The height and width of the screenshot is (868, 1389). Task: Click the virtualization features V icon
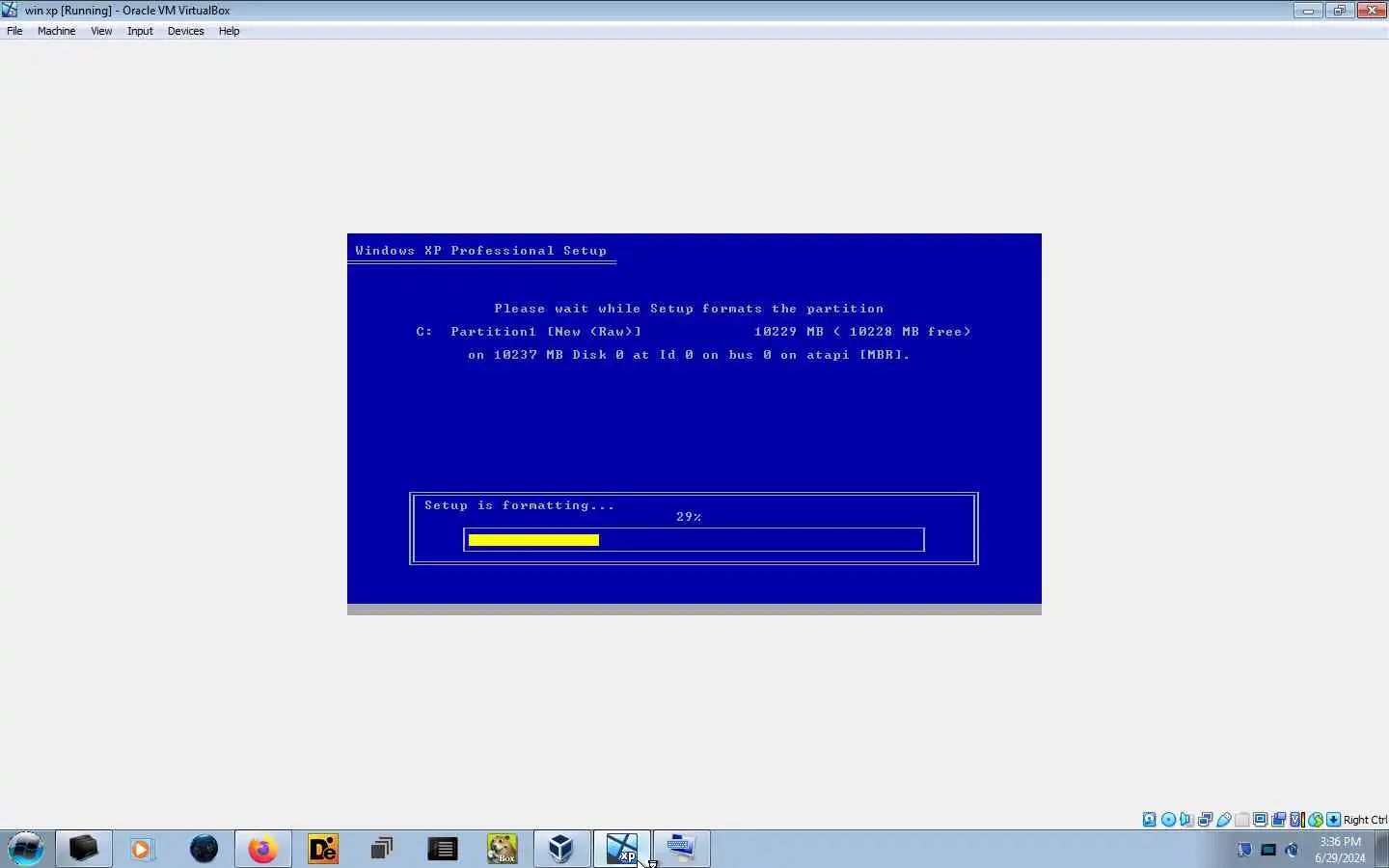coord(1296,820)
